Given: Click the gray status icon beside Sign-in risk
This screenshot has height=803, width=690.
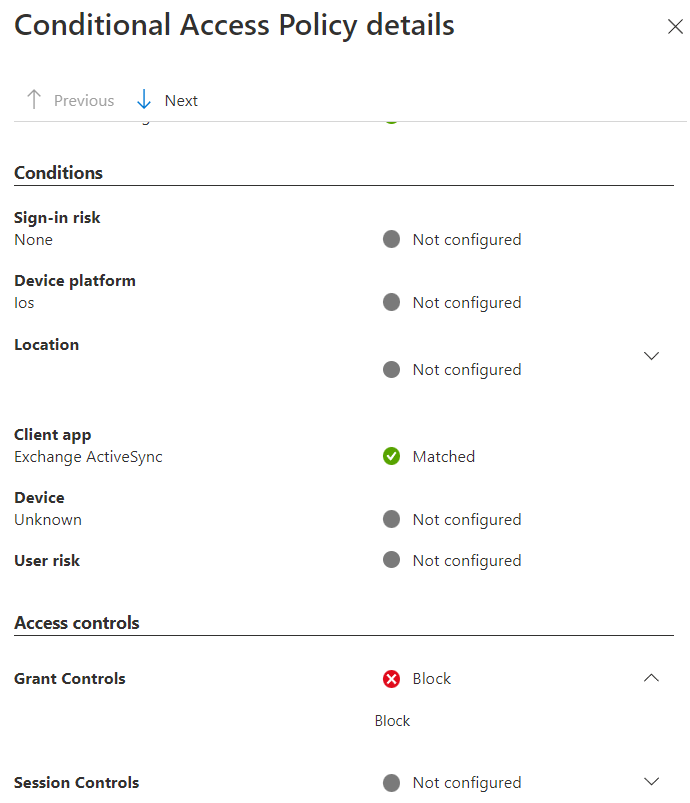Looking at the screenshot, I should (391, 239).
